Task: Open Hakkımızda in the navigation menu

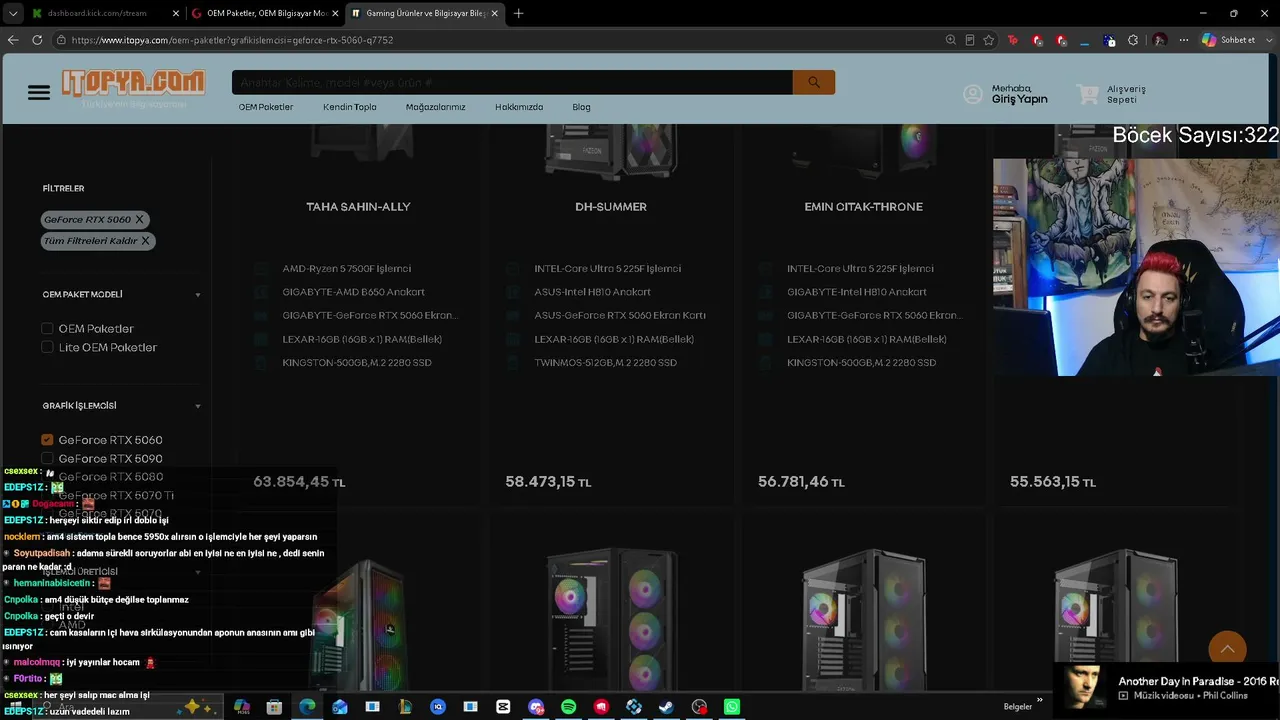Action: tap(519, 107)
